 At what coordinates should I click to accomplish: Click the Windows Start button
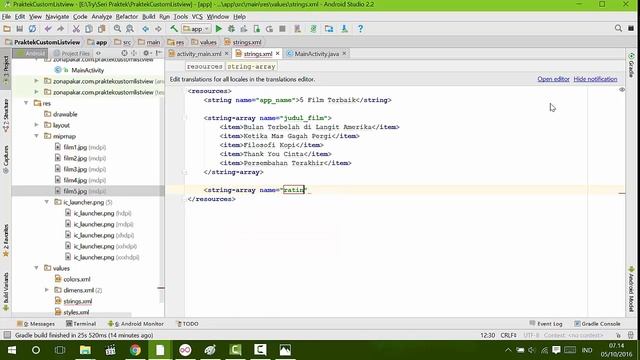[x=12, y=350]
